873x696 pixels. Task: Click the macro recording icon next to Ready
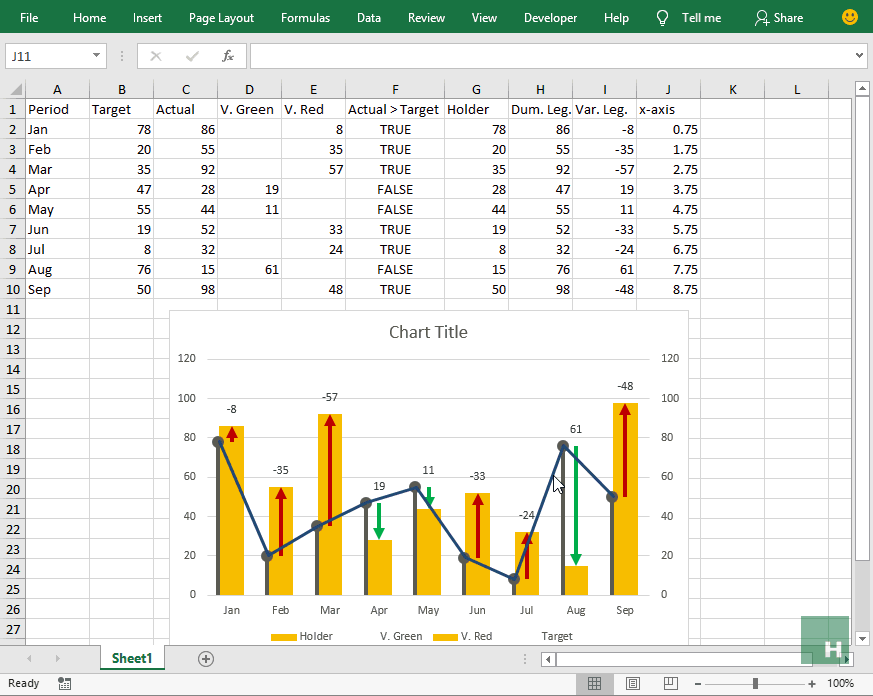click(64, 683)
